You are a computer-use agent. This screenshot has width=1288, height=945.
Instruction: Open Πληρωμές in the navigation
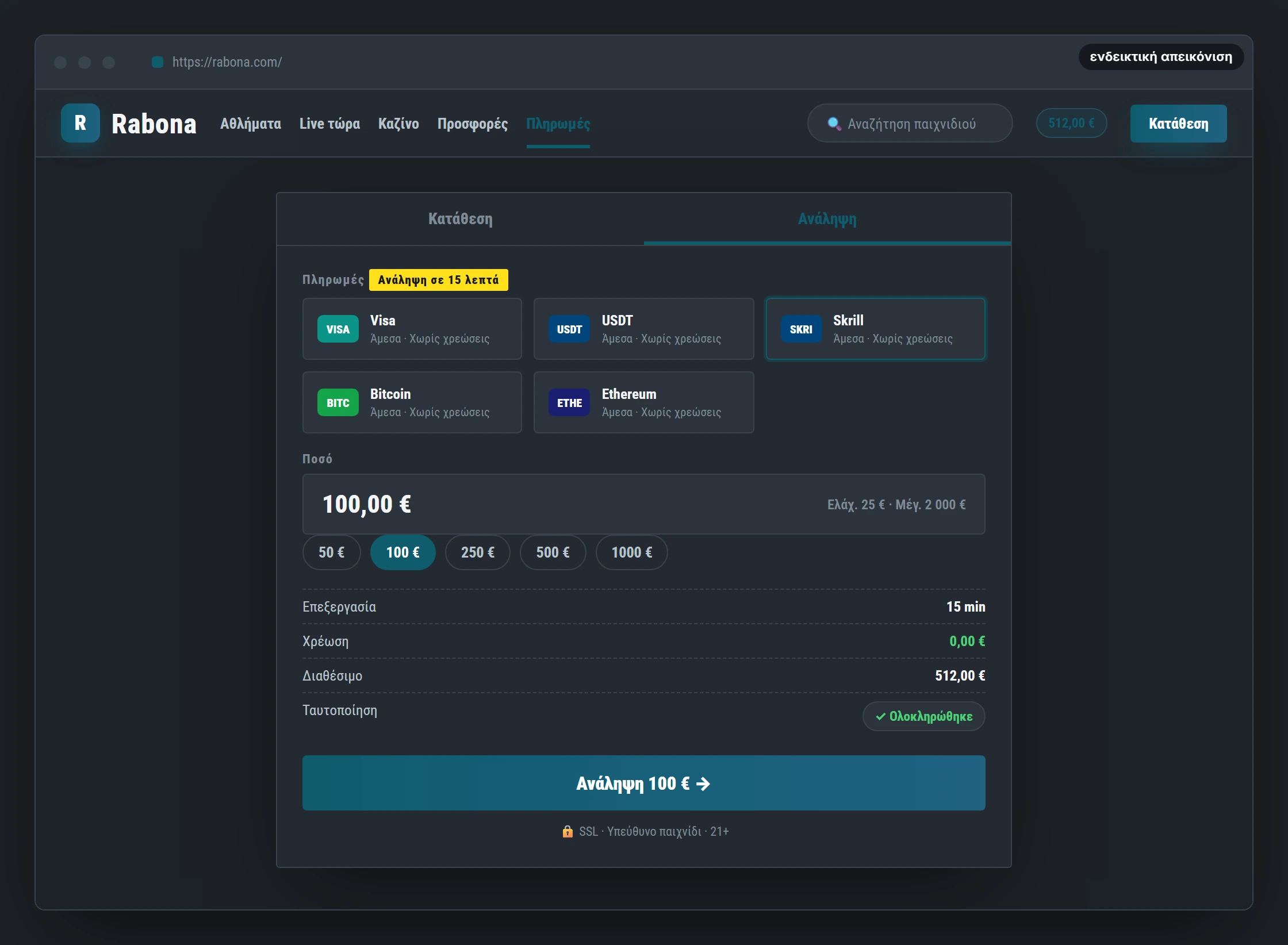(558, 124)
